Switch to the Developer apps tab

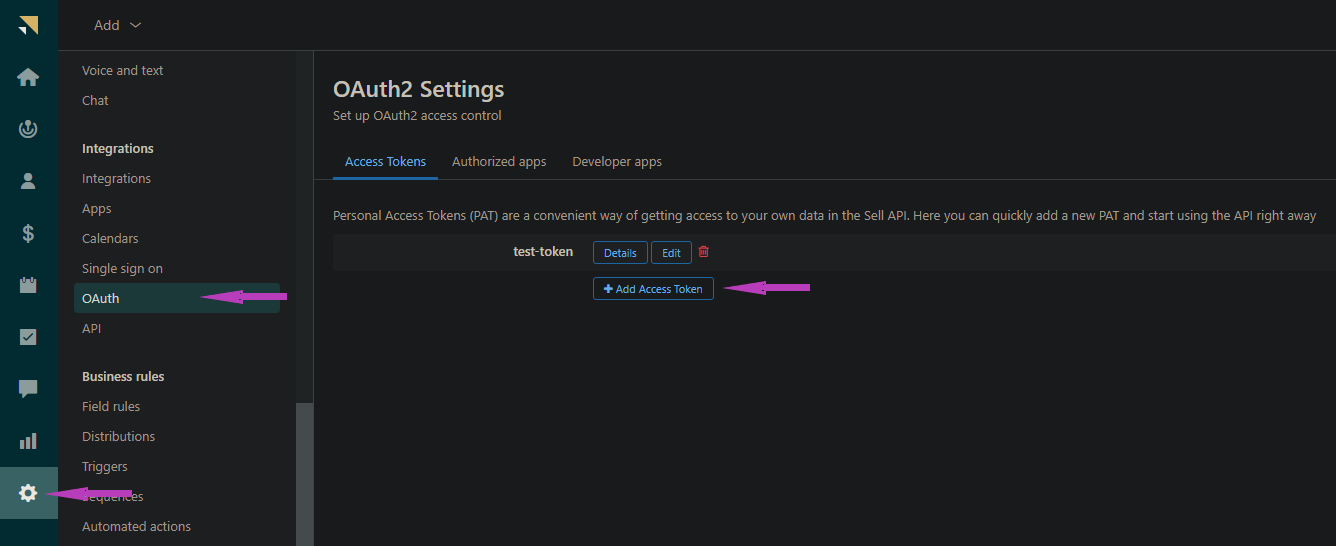click(617, 161)
